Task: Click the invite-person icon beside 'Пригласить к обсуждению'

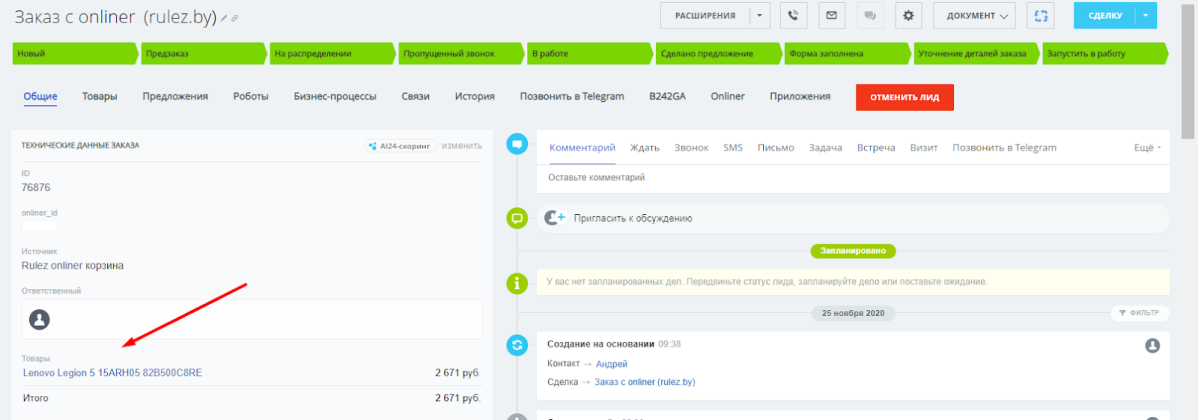Action: pos(554,217)
